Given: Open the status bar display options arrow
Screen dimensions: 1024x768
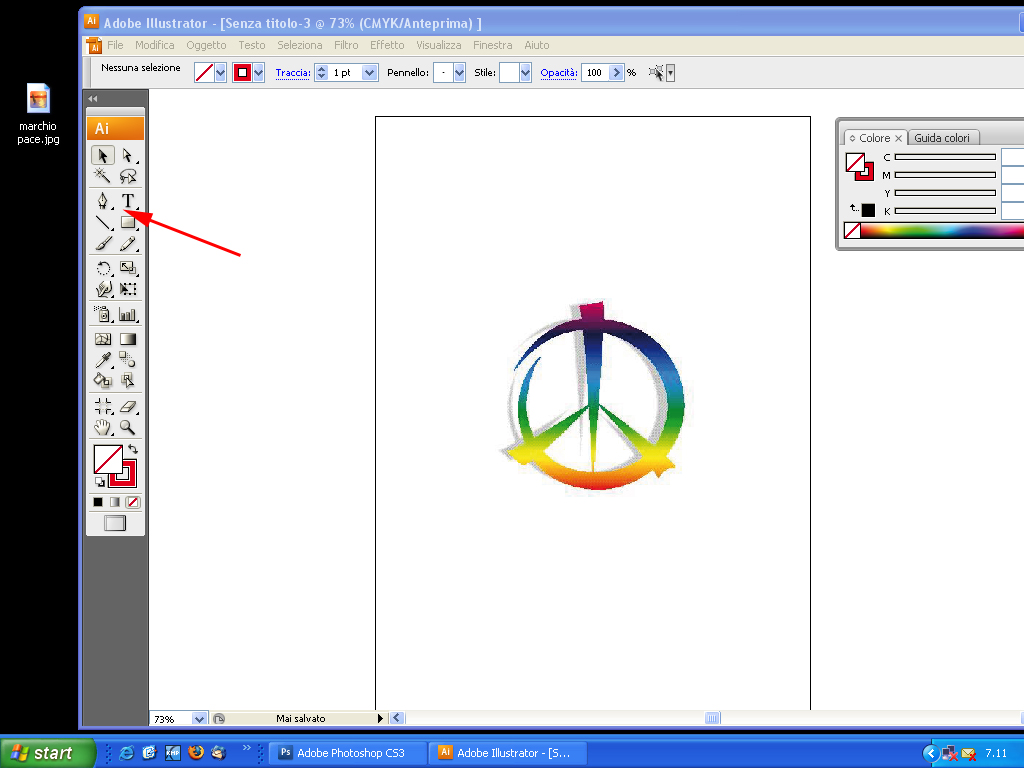Looking at the screenshot, I should [381, 718].
